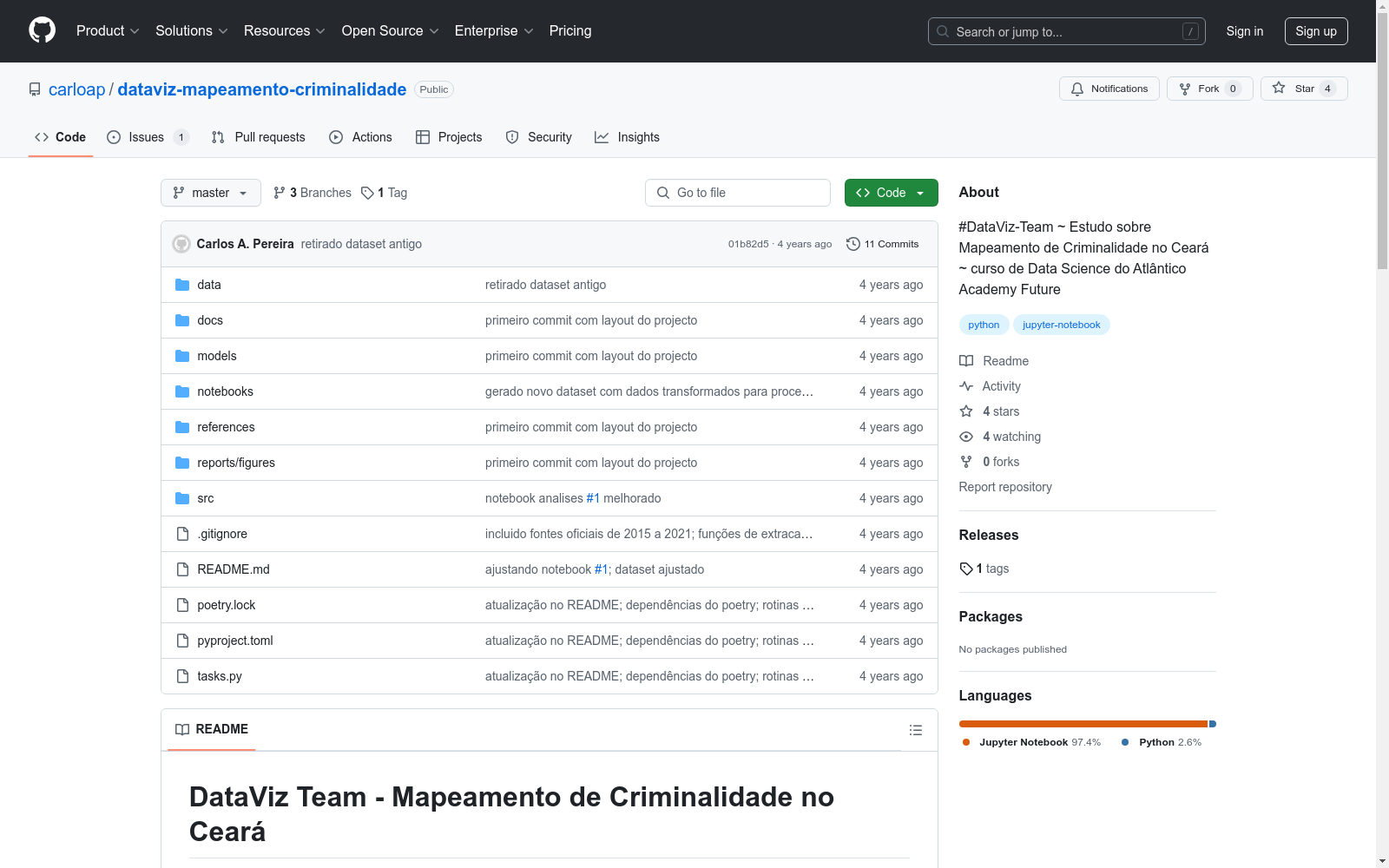Switch to the Security tab

pos(538,137)
